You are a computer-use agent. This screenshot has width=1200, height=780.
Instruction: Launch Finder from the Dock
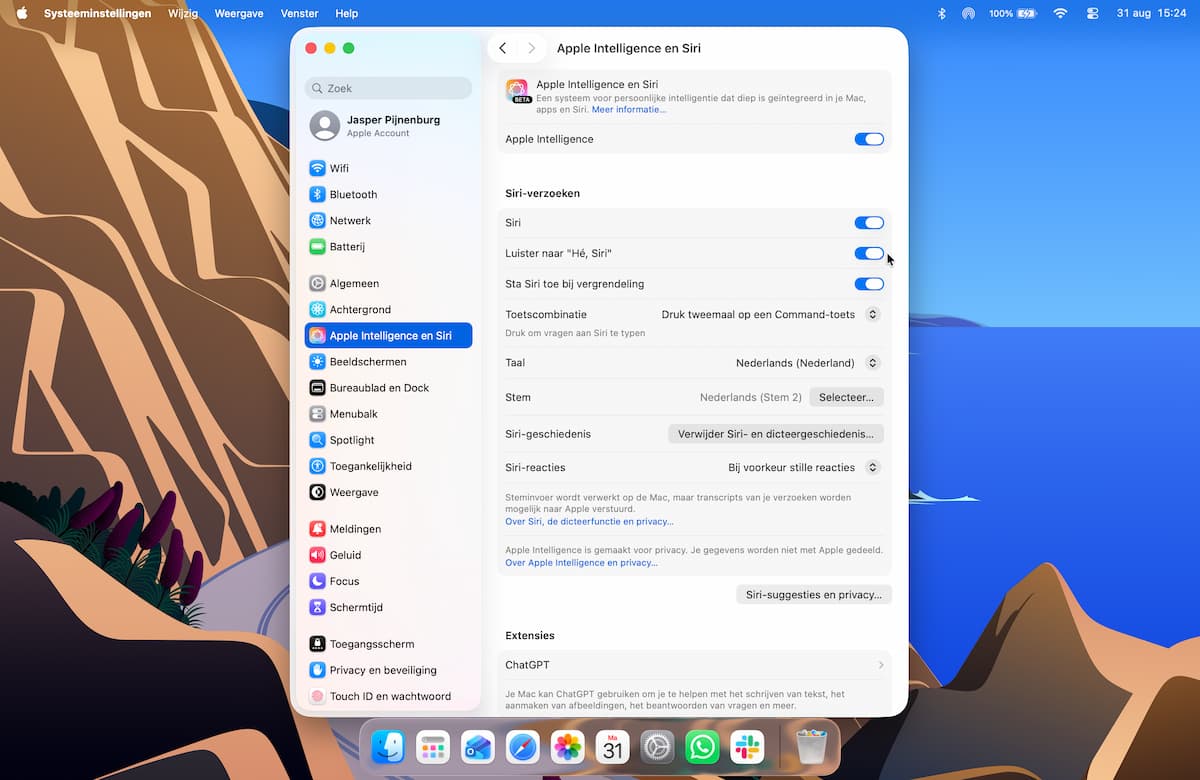click(x=387, y=747)
